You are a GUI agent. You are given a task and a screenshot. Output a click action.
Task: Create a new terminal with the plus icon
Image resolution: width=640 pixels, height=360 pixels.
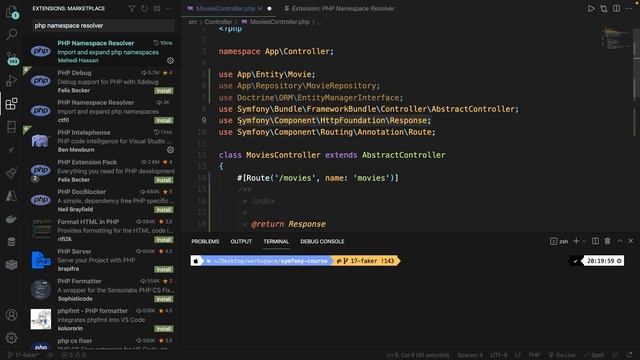[576, 241]
